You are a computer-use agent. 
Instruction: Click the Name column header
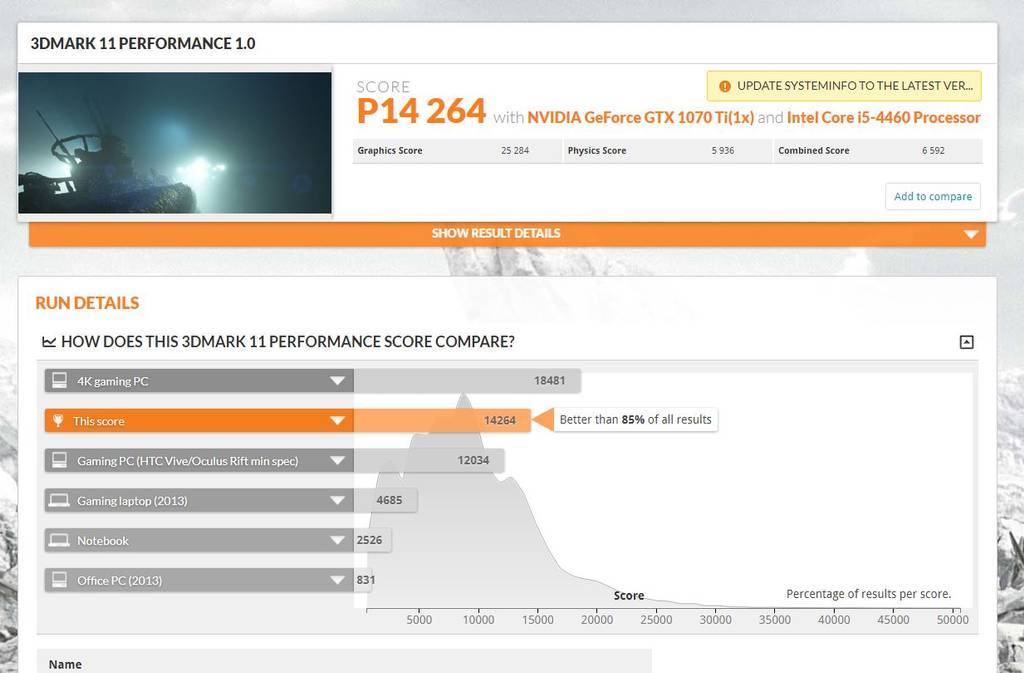click(x=65, y=665)
